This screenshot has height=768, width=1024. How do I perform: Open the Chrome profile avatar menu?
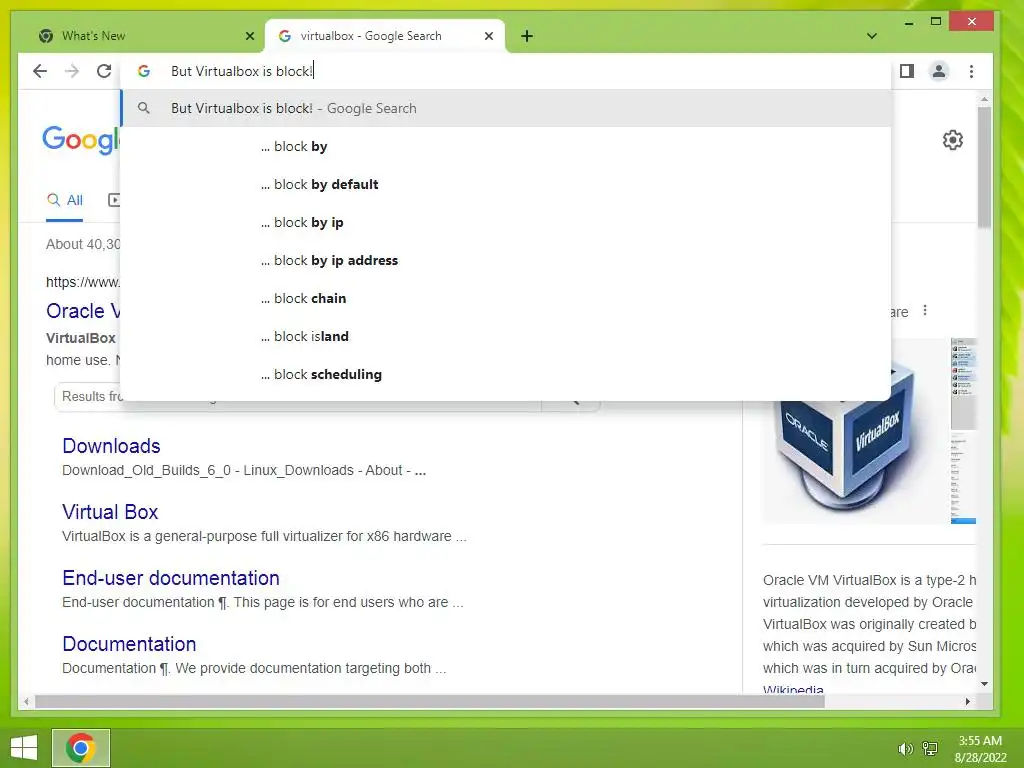click(x=938, y=71)
